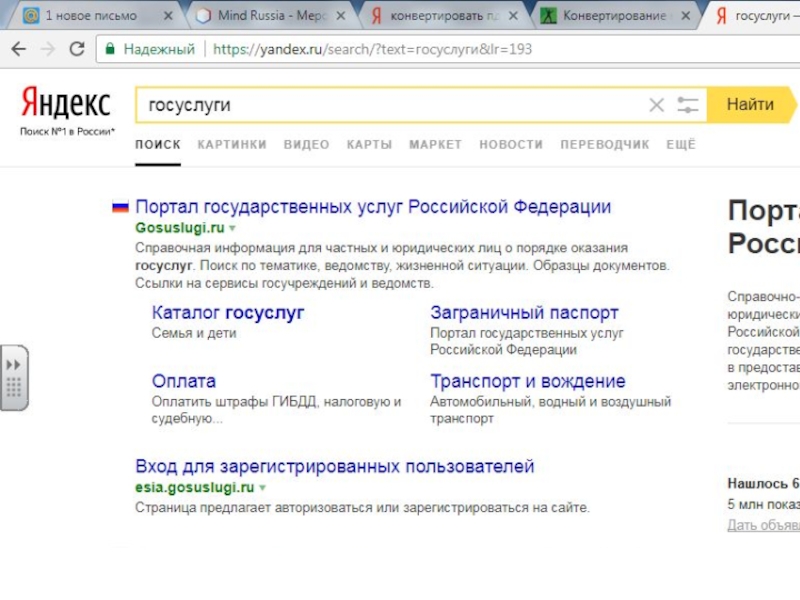
Task: Click the search field containing госуслуги
Action: click(x=390, y=105)
